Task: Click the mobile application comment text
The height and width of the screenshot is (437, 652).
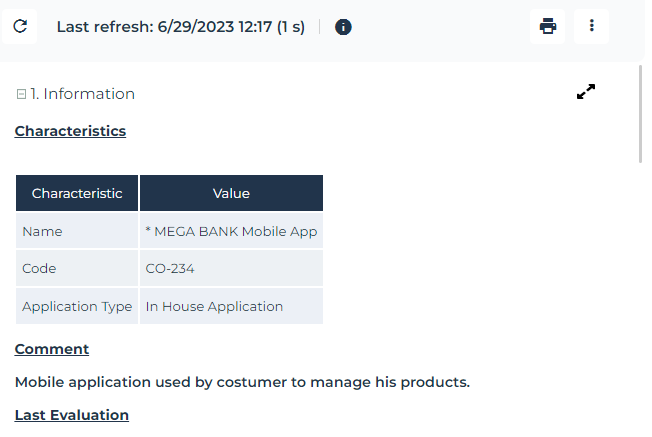Action: 242,382
